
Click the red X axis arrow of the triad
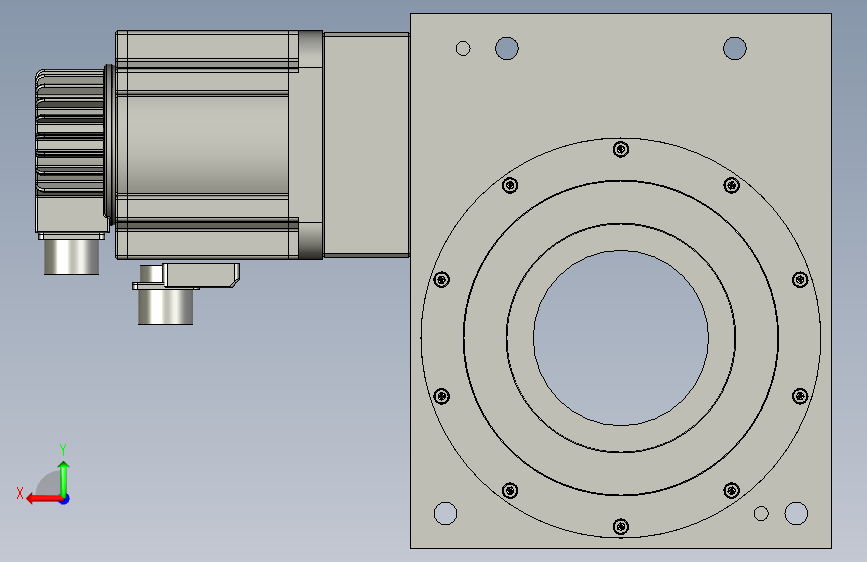point(44,499)
